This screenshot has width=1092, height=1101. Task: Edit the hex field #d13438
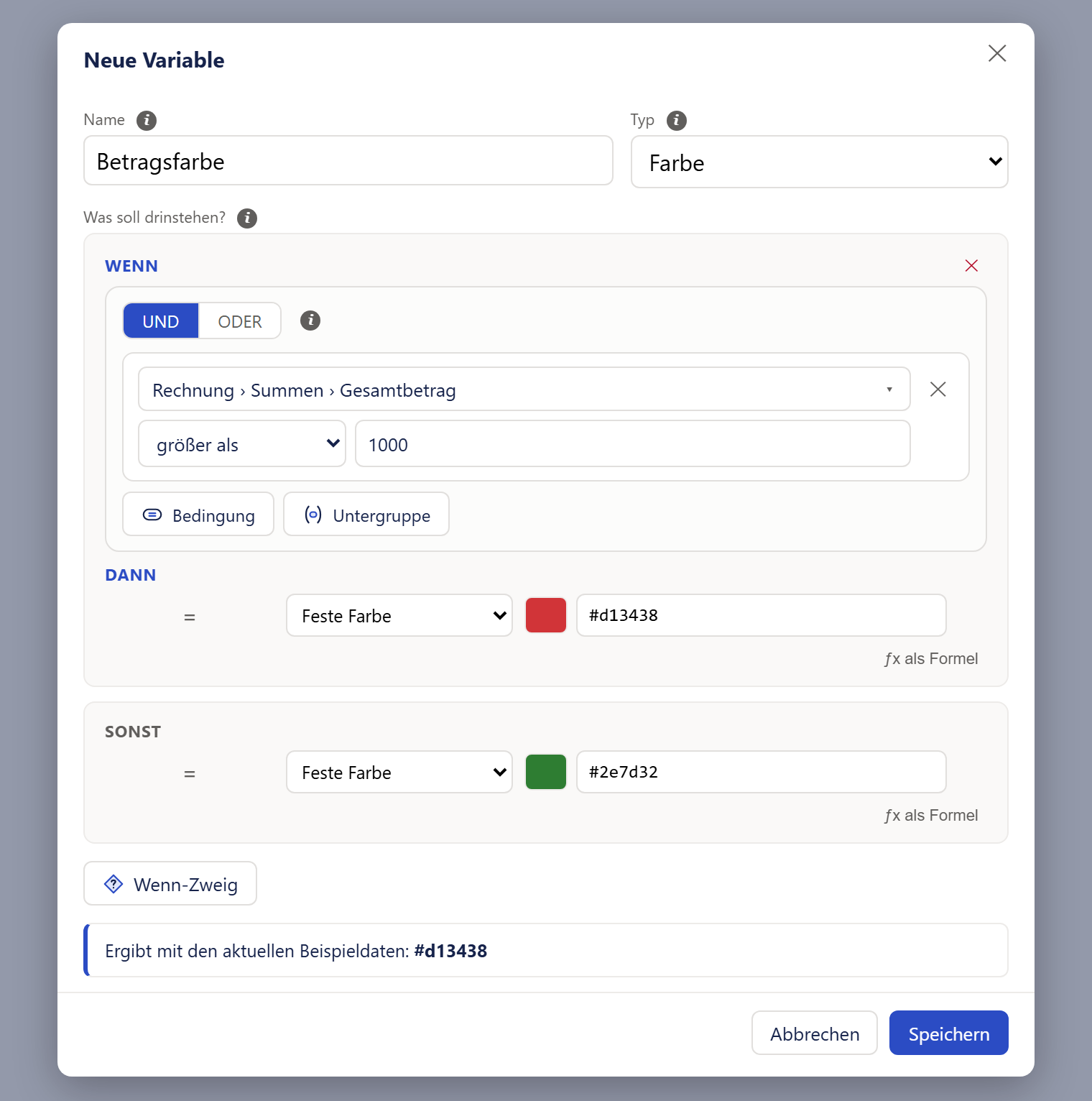click(762, 615)
